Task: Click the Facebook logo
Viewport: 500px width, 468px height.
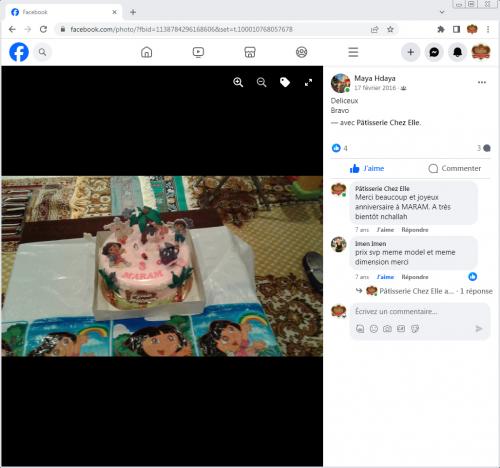Action: click(19, 52)
